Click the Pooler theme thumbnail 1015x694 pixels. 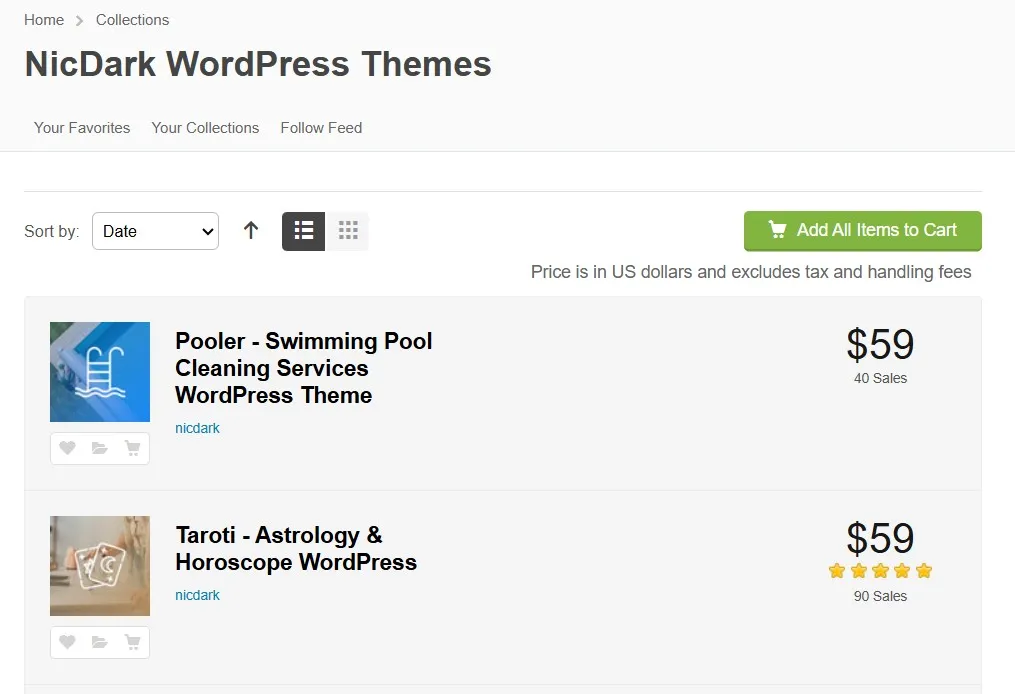tap(100, 372)
